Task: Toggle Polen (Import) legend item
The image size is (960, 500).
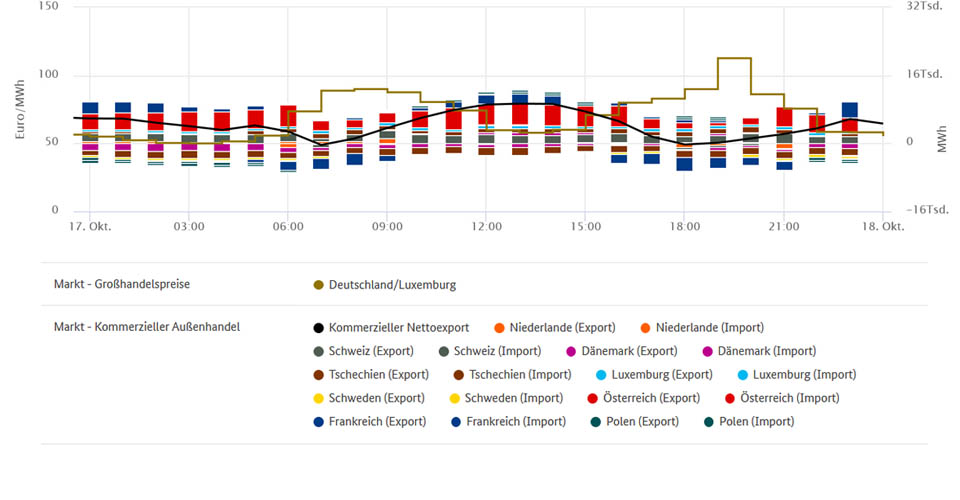Action: tap(749, 422)
